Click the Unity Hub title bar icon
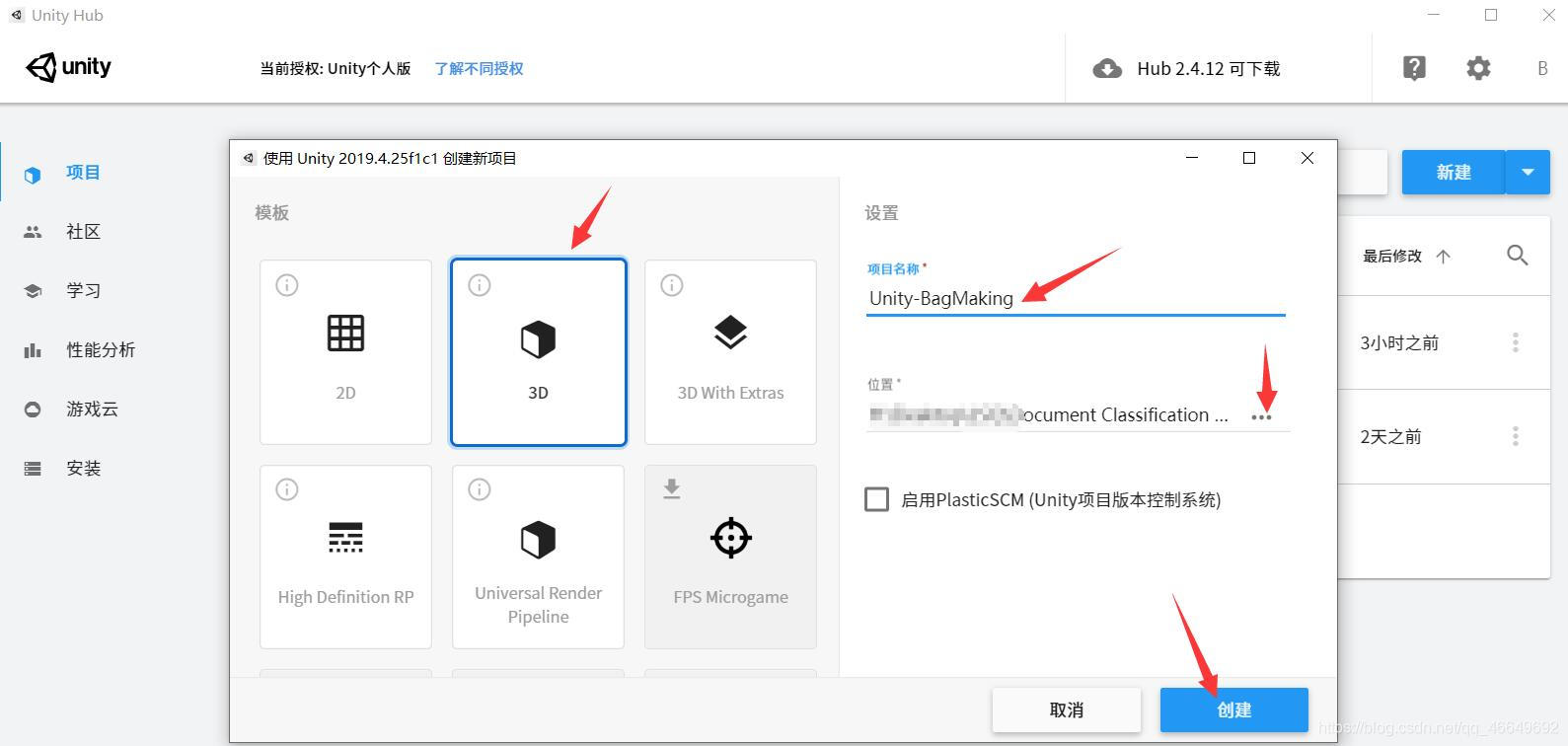Viewport: 1568px width, 746px height. (x=17, y=15)
